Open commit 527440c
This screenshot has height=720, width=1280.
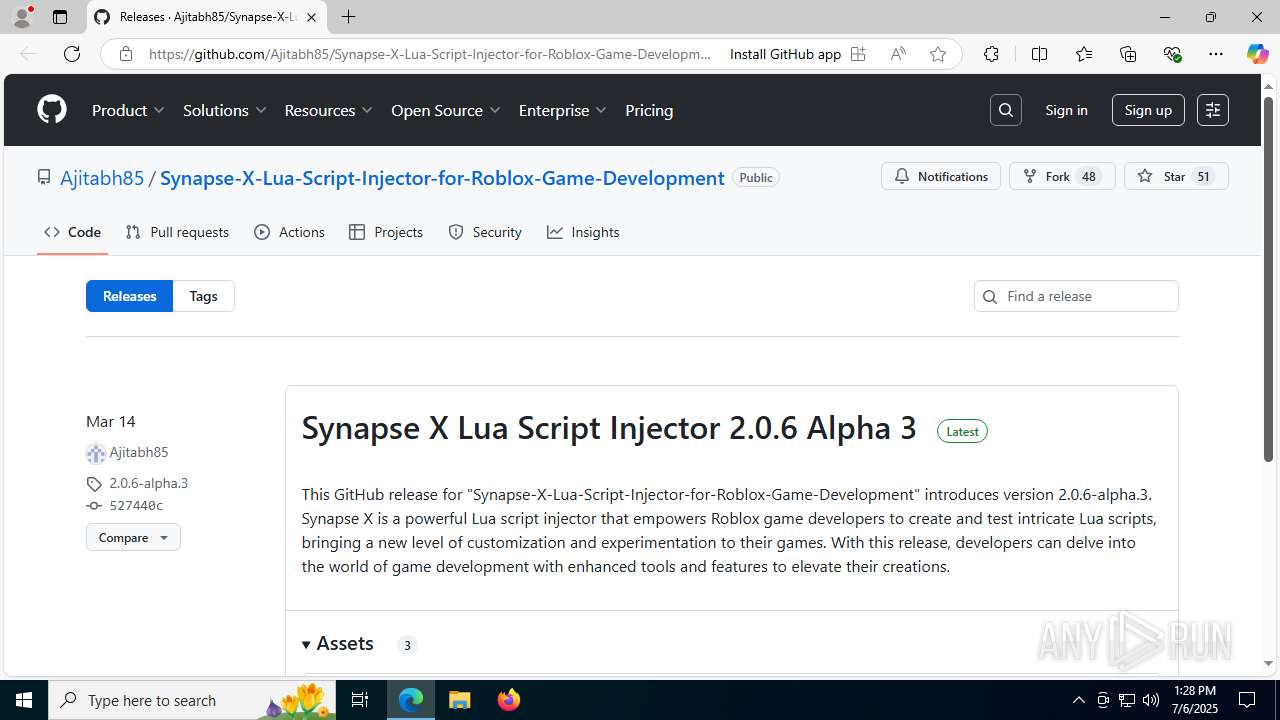[136, 506]
